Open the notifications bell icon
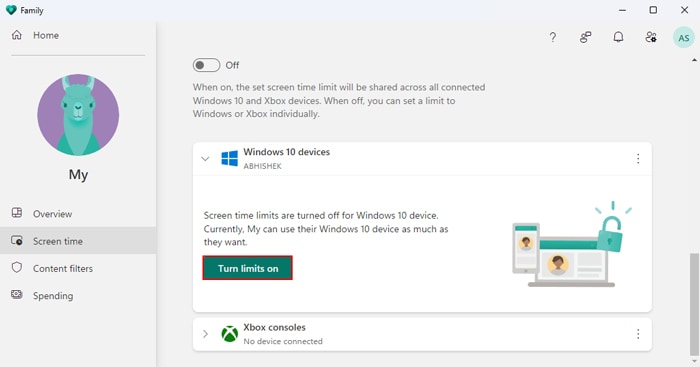This screenshot has width=700, height=367. [x=618, y=37]
